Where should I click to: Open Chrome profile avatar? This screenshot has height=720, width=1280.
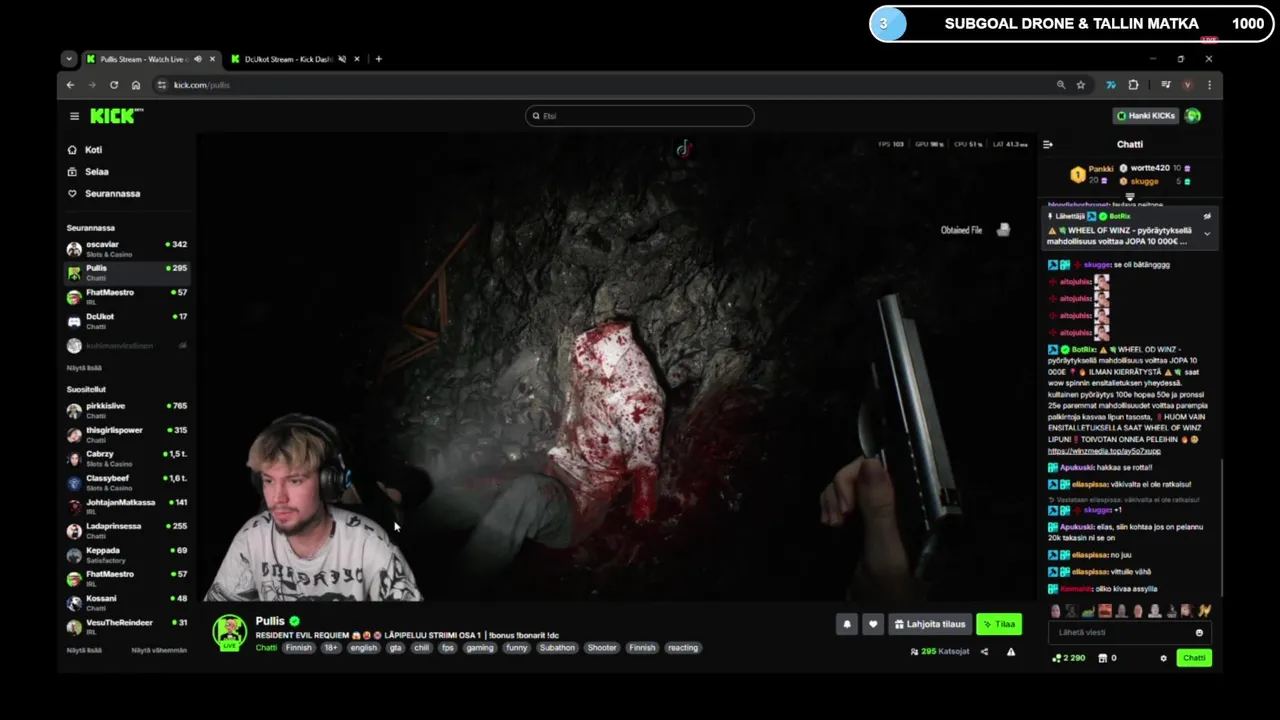click(1188, 85)
